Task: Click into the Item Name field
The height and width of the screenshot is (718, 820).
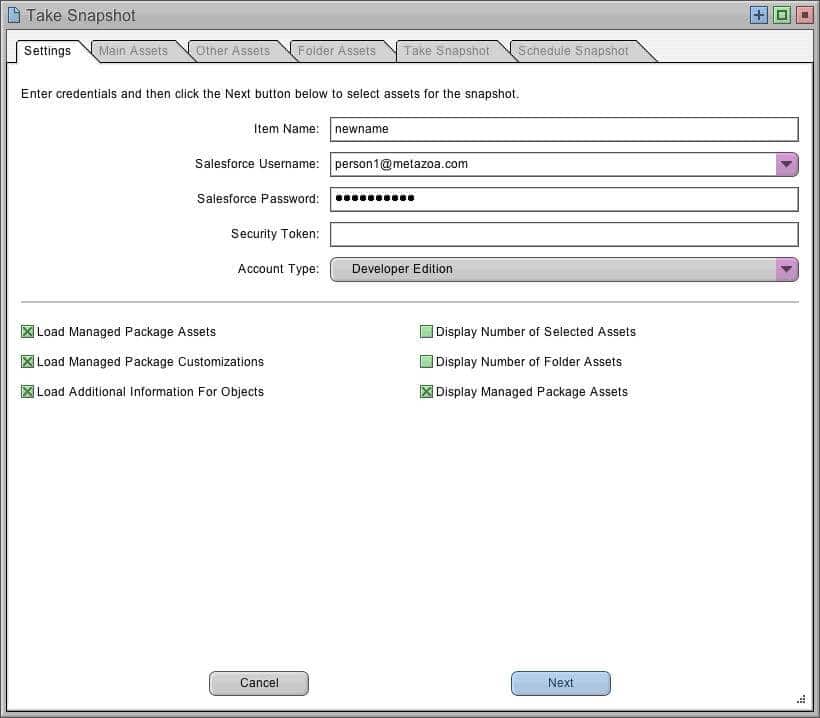Action: (x=564, y=129)
